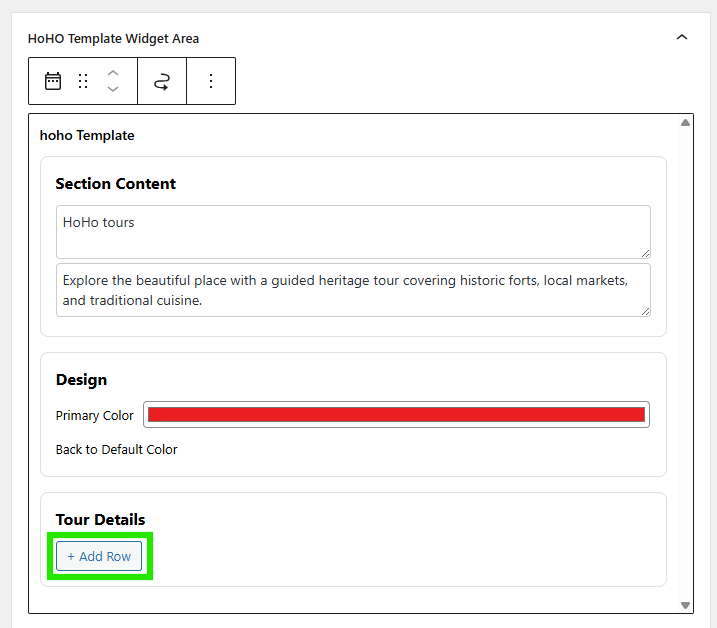The height and width of the screenshot is (628, 717).
Task: Click the 'Tour Details' heading
Action: pos(101,520)
